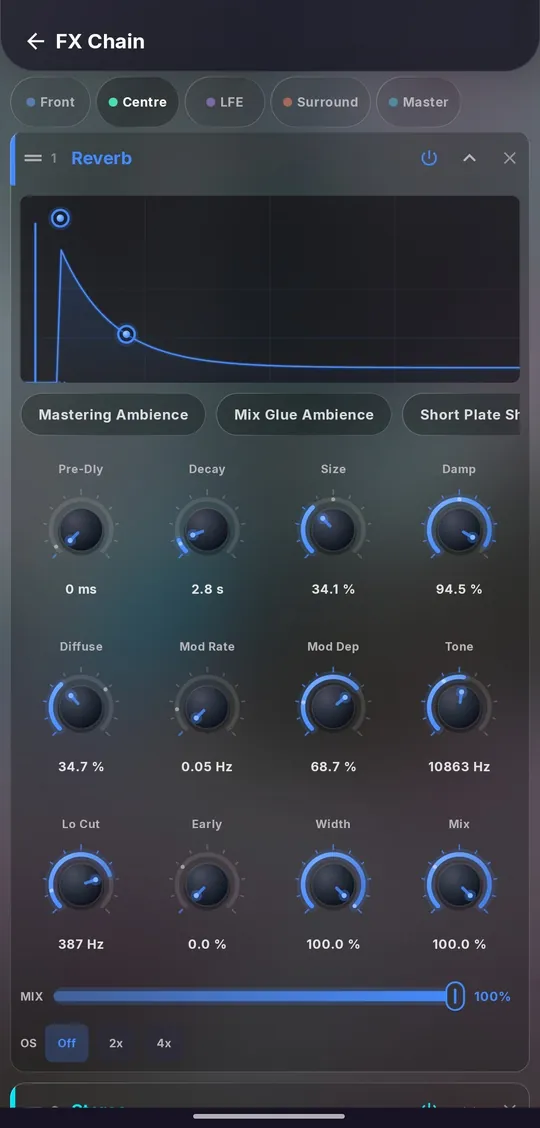The width and height of the screenshot is (540, 1128).
Task: Set oversampling to 4x
Action: (164, 1043)
